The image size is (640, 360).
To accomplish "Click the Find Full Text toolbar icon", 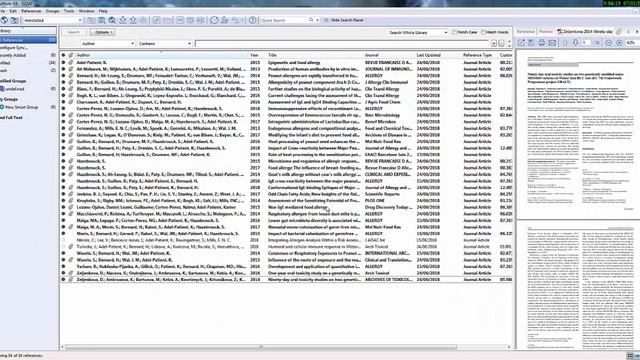I will [x=144, y=20].
